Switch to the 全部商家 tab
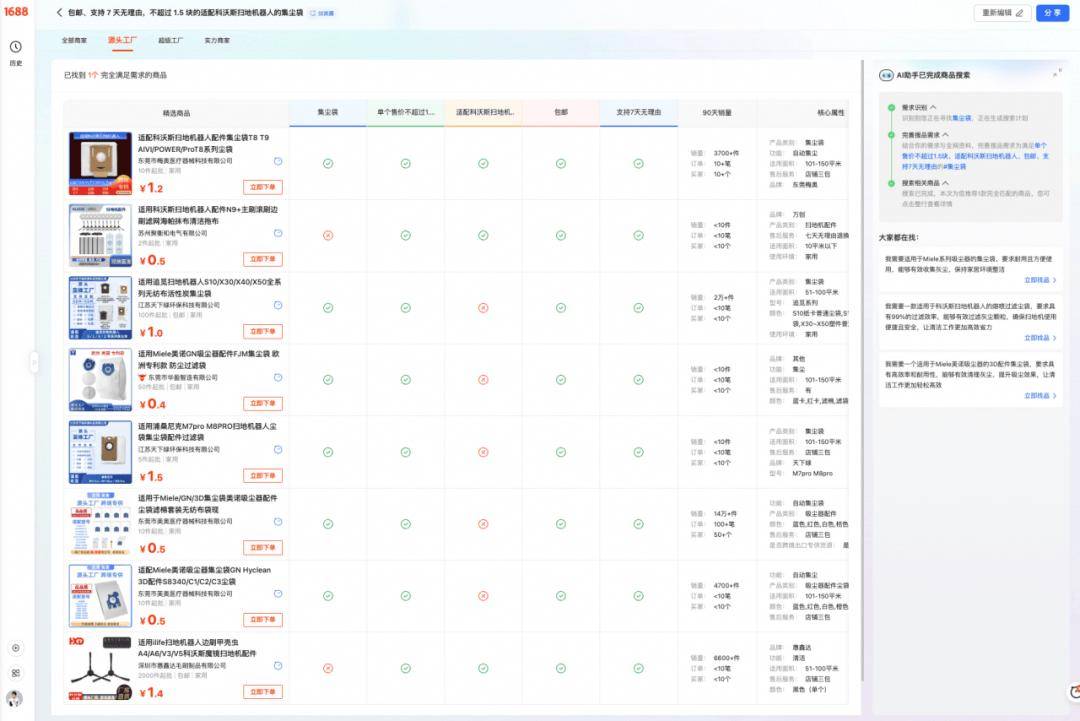 click(x=74, y=41)
